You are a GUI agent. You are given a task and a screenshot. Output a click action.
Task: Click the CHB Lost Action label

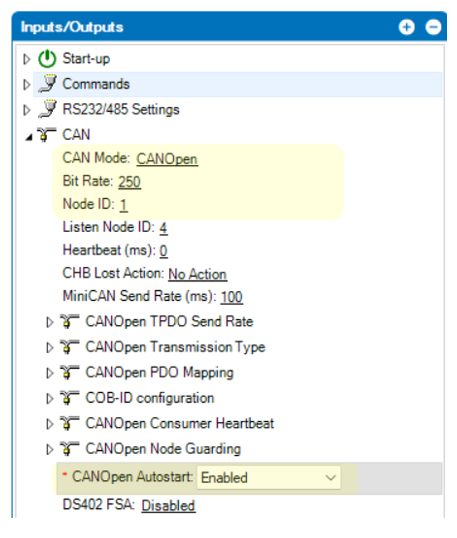[113, 273]
